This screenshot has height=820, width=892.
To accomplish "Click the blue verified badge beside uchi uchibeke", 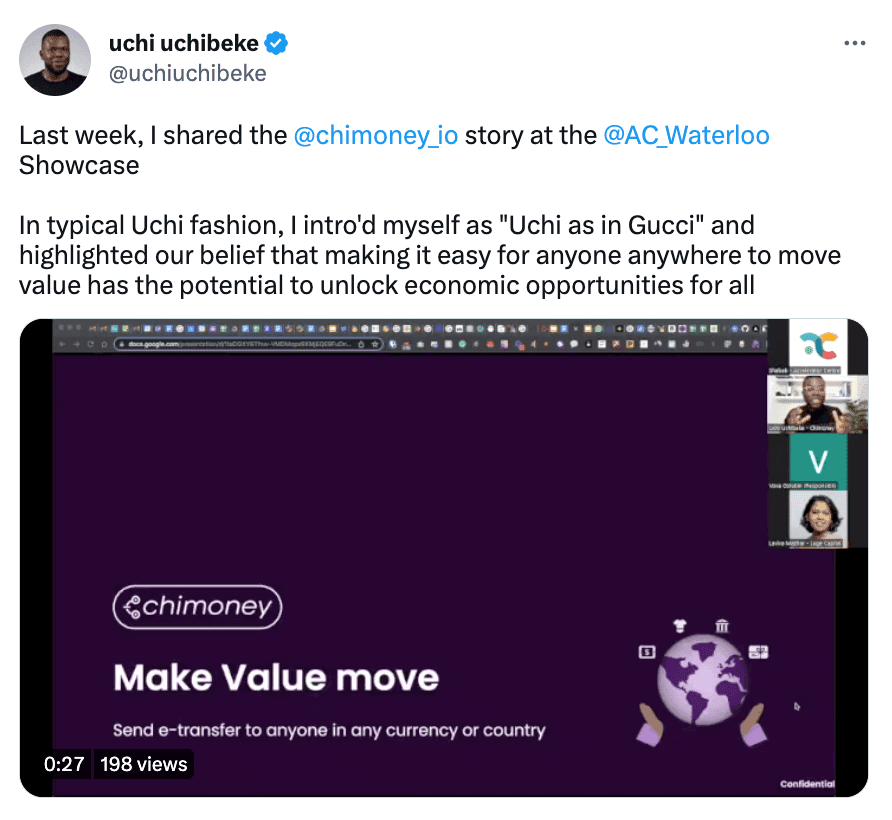I will [274, 42].
